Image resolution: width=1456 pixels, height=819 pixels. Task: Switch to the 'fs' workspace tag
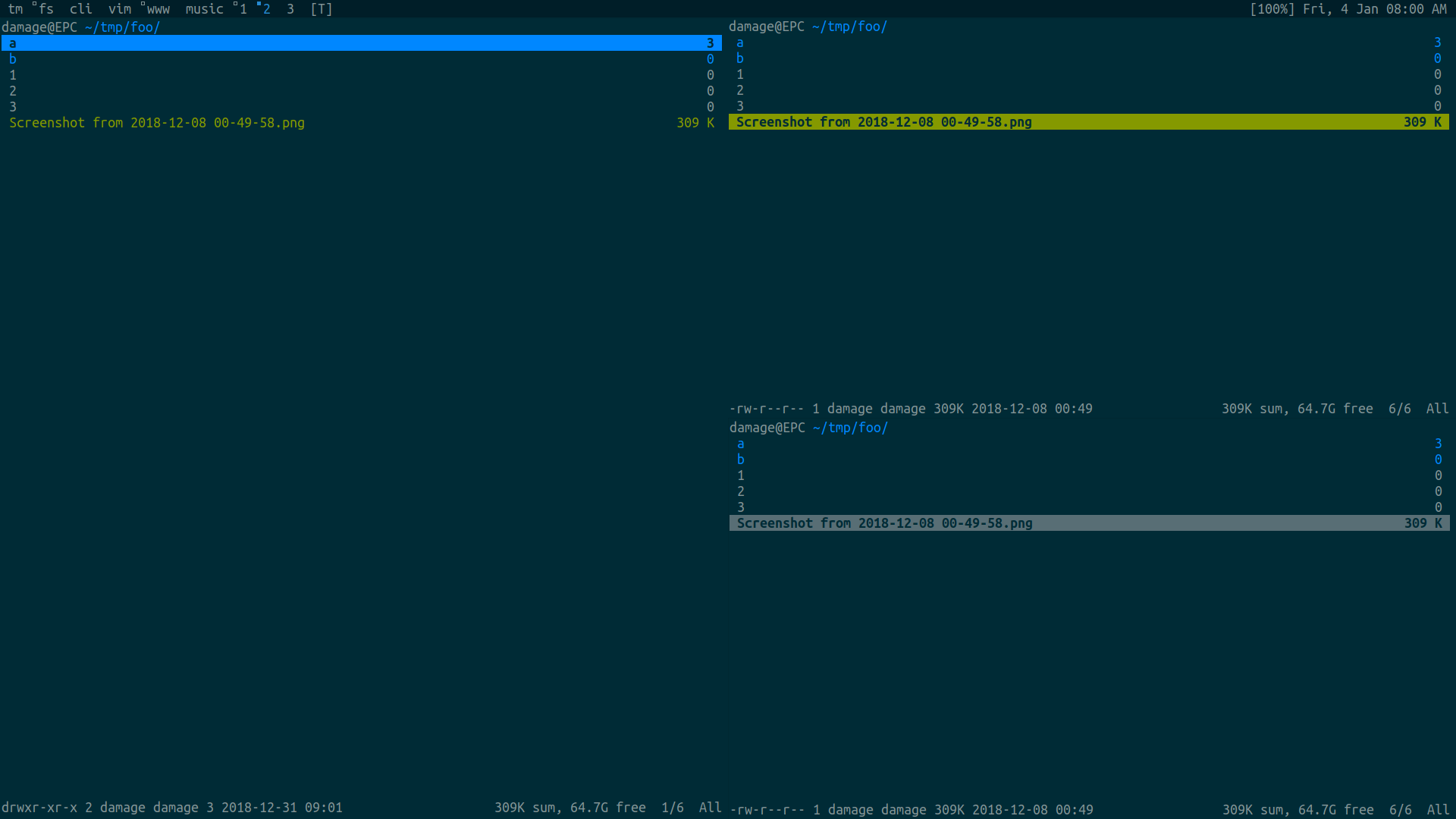[45, 9]
